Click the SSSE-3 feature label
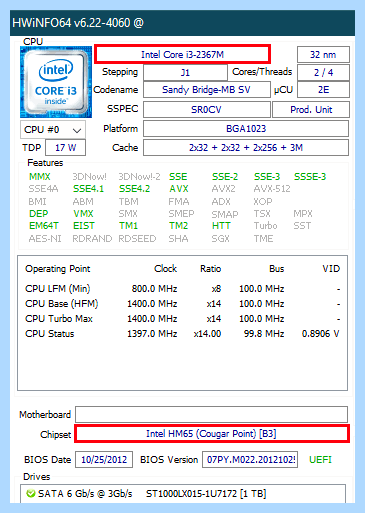The image size is (365, 513). click(310, 177)
